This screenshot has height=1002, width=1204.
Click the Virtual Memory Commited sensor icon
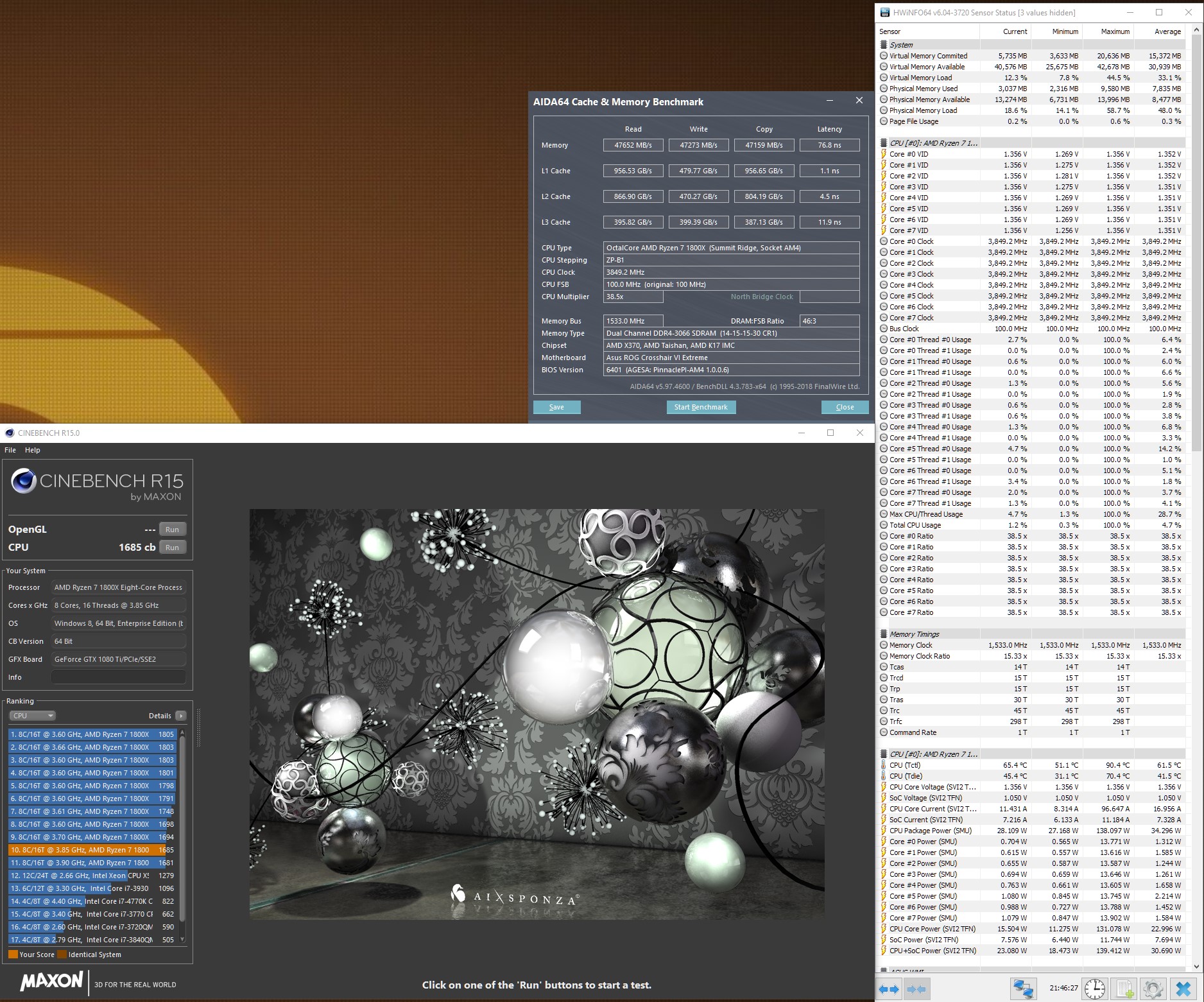tap(884, 56)
